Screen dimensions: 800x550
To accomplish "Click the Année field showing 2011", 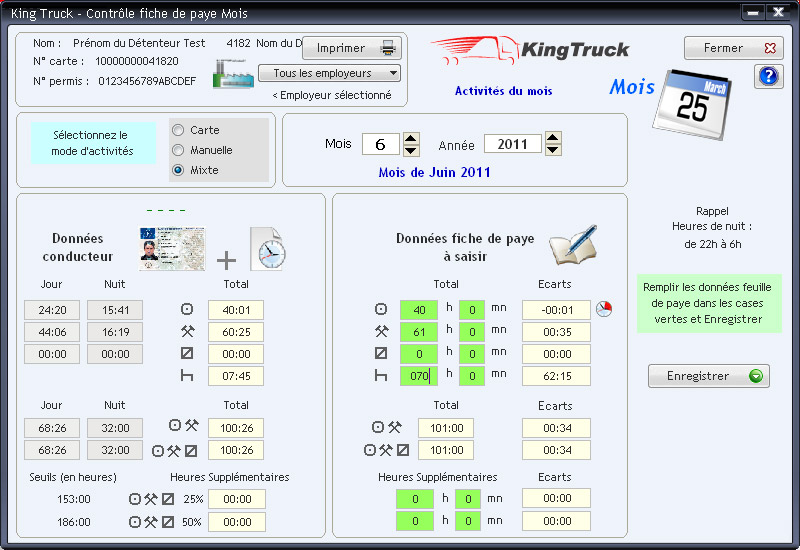I will [x=512, y=144].
